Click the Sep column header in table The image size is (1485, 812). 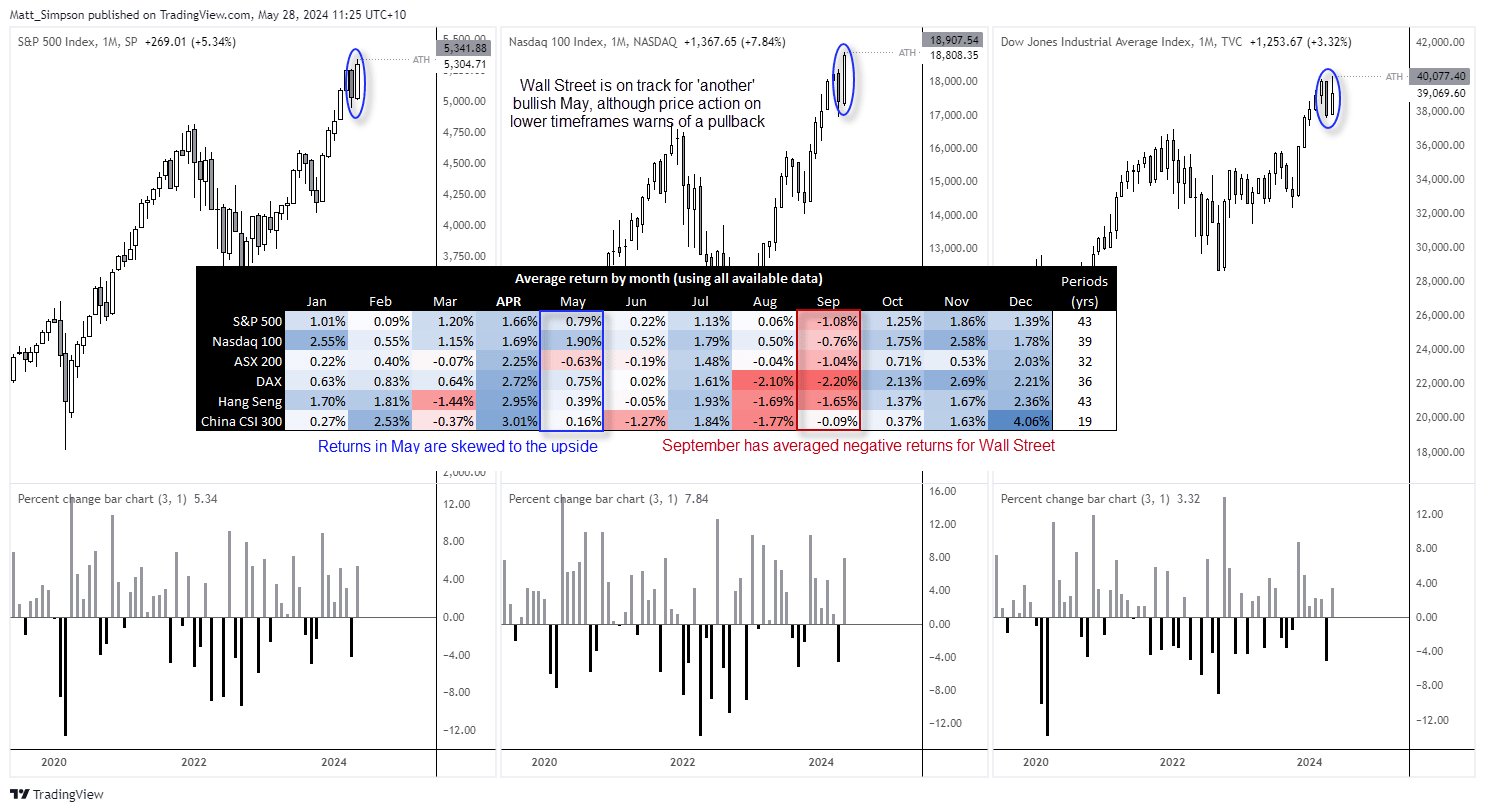pyautogui.click(x=828, y=301)
